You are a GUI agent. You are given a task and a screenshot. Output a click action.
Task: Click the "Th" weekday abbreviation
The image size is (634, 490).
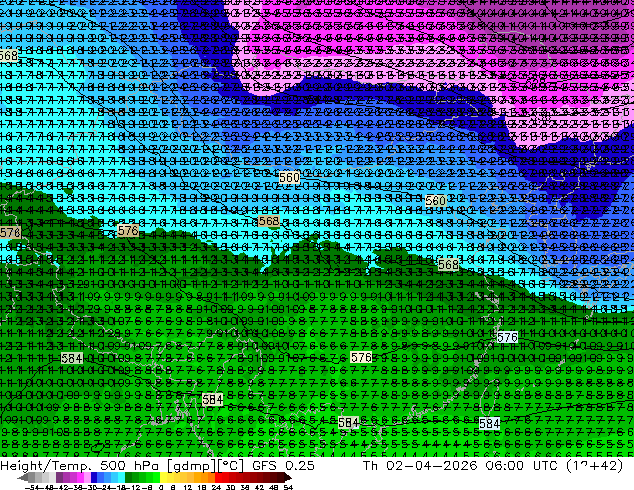371,465
